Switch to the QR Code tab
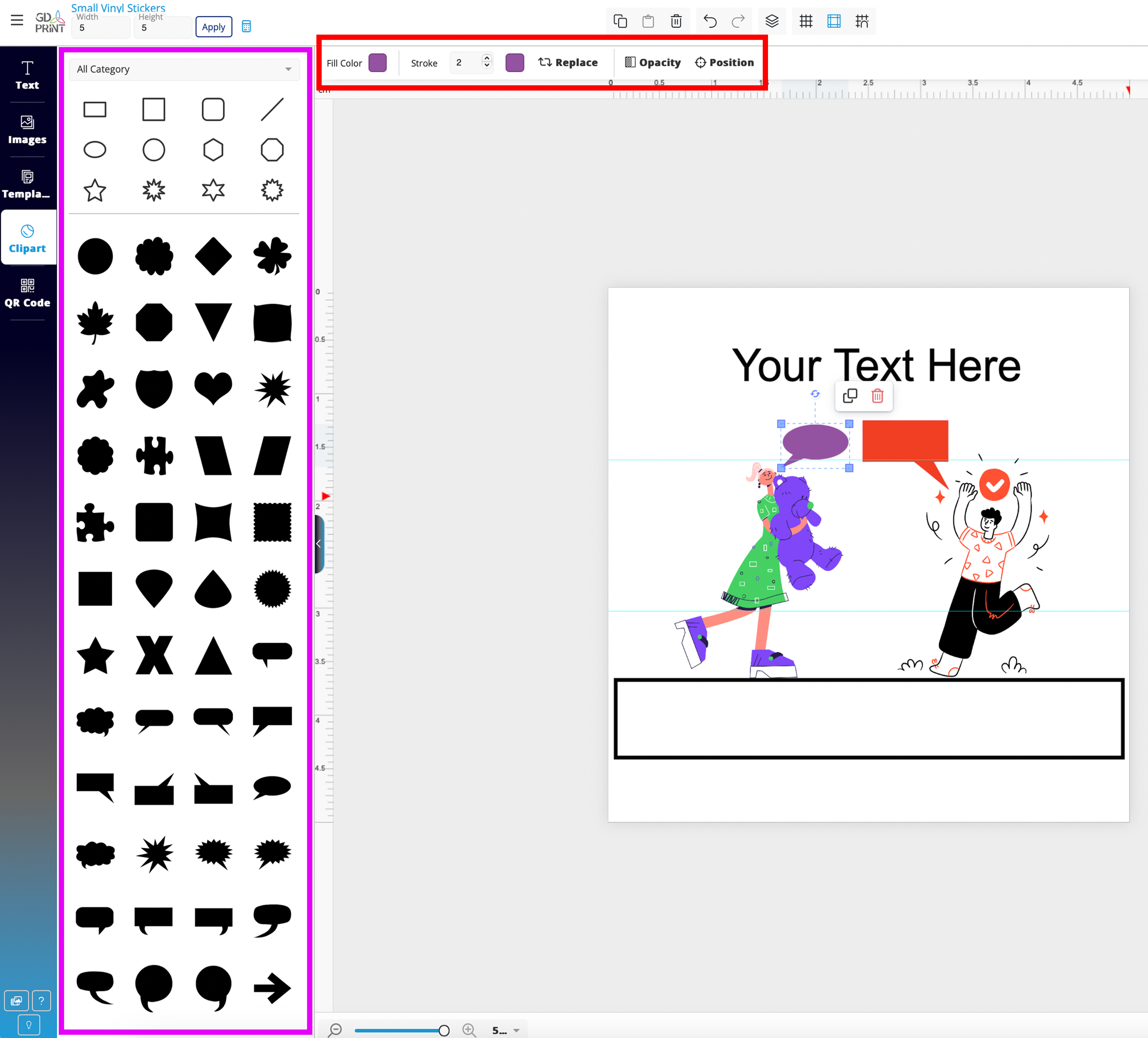Viewport: 1148px width, 1038px height. tap(27, 293)
